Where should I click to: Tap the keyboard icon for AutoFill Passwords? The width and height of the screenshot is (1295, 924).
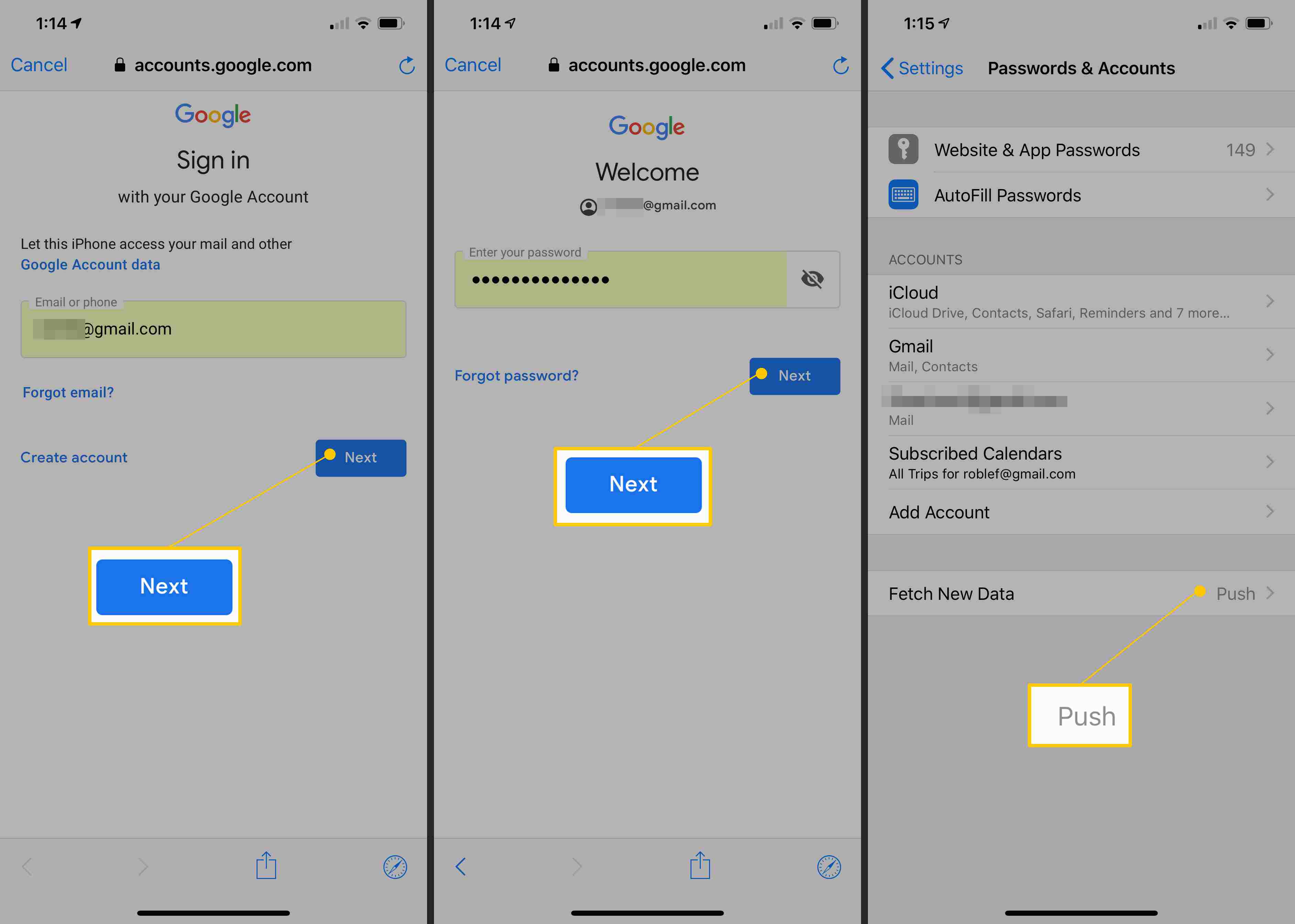pos(901,194)
